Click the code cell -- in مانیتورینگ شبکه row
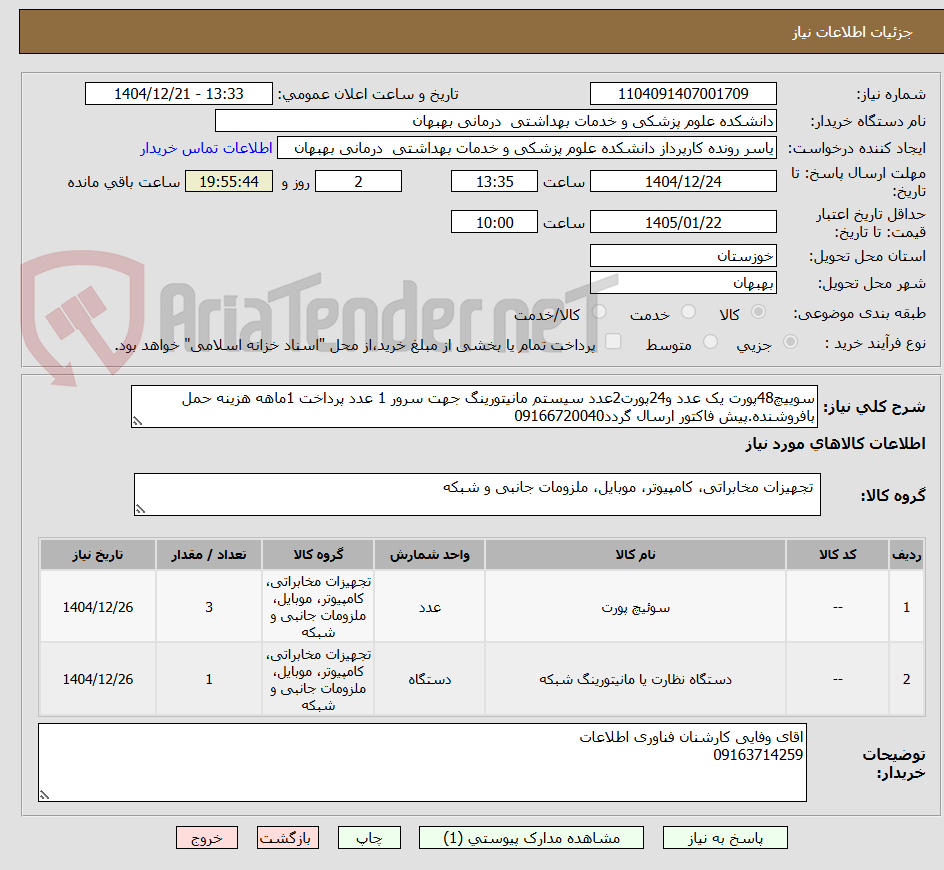 click(x=837, y=679)
